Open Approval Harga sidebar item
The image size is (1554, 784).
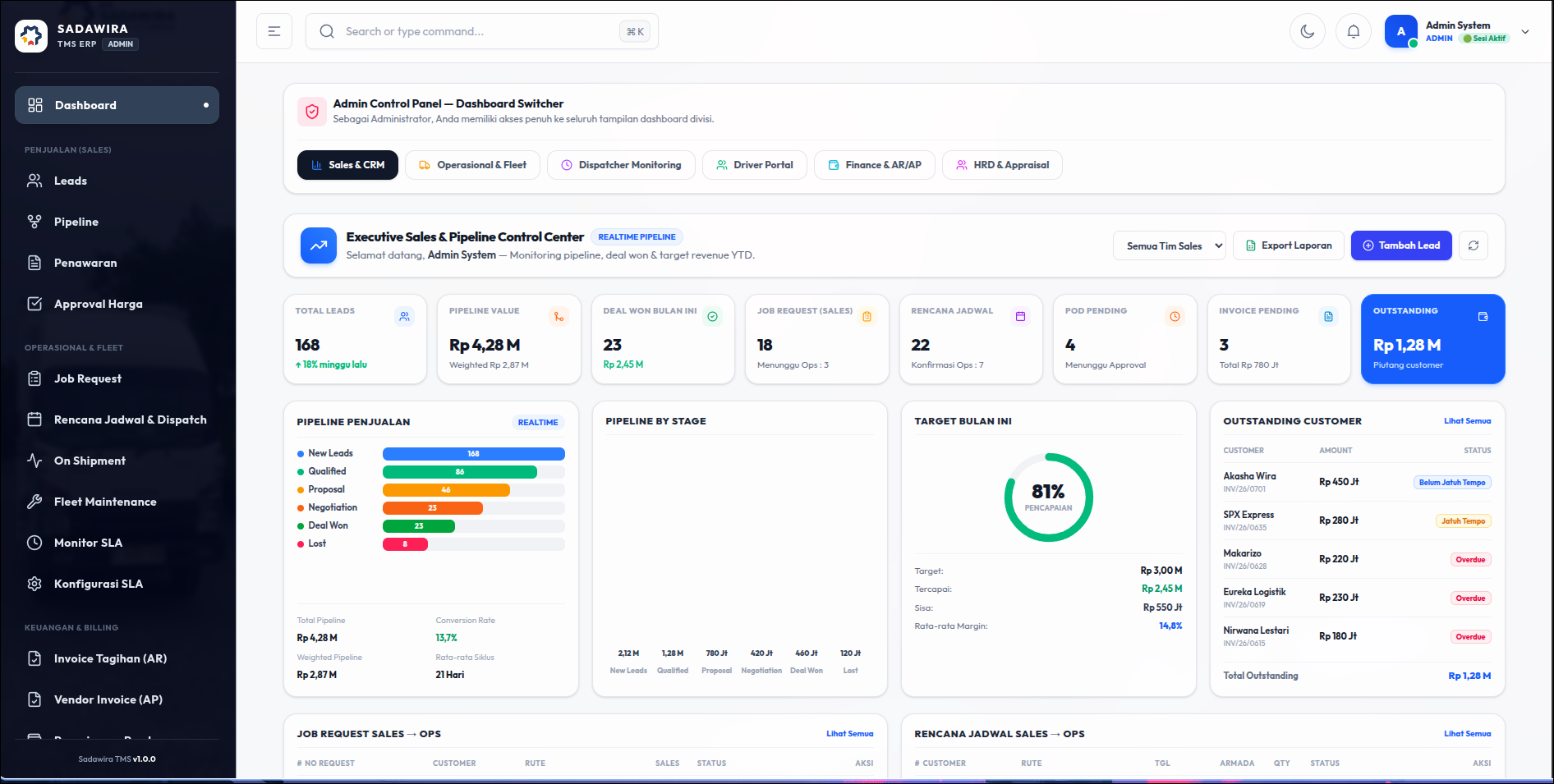(x=117, y=304)
